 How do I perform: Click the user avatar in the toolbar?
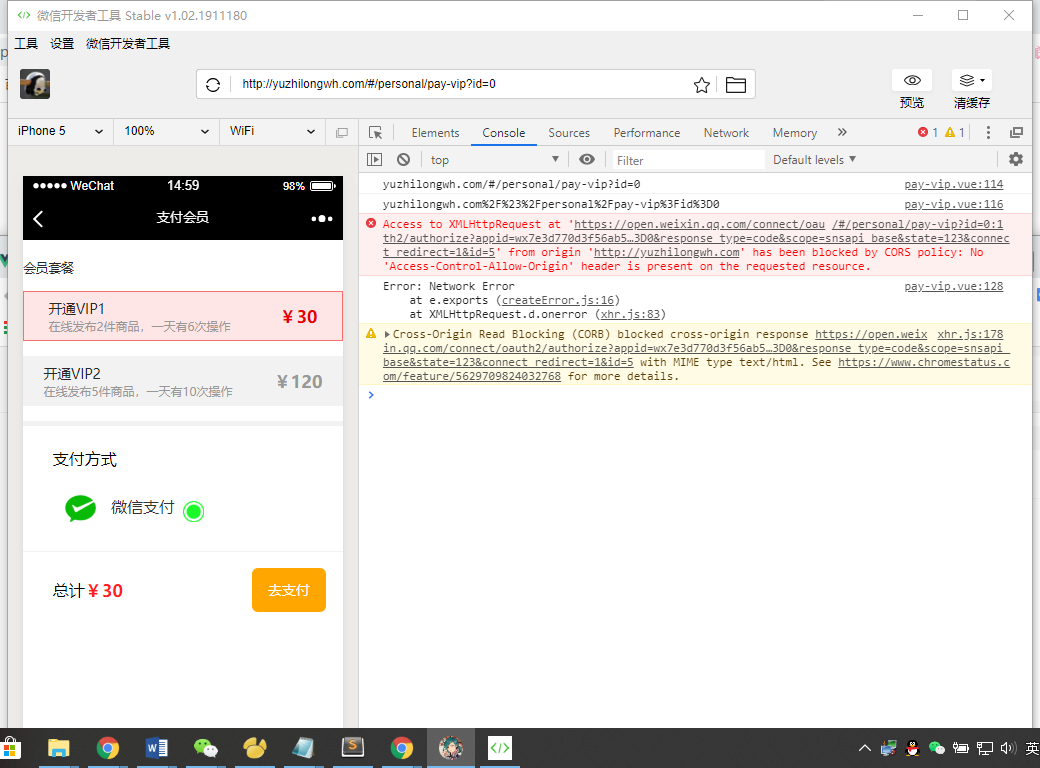[x=35, y=84]
